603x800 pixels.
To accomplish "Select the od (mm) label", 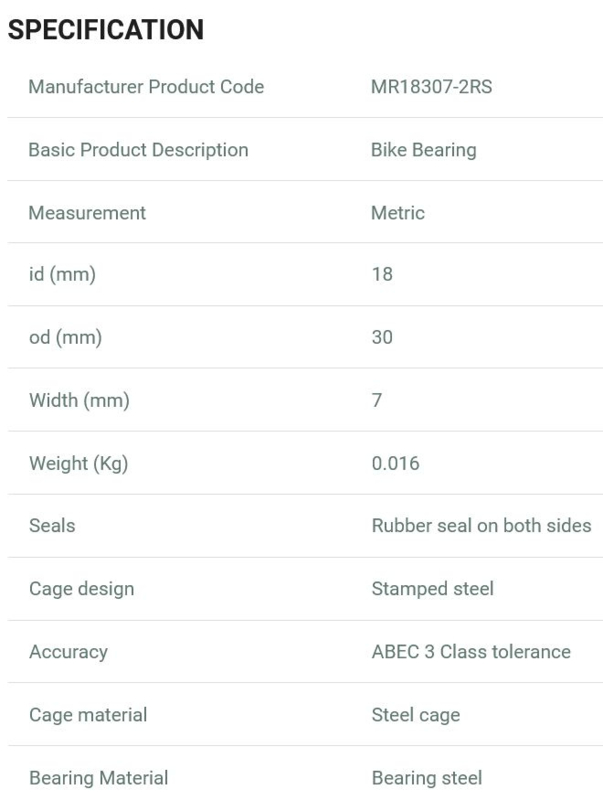I will (65, 338).
